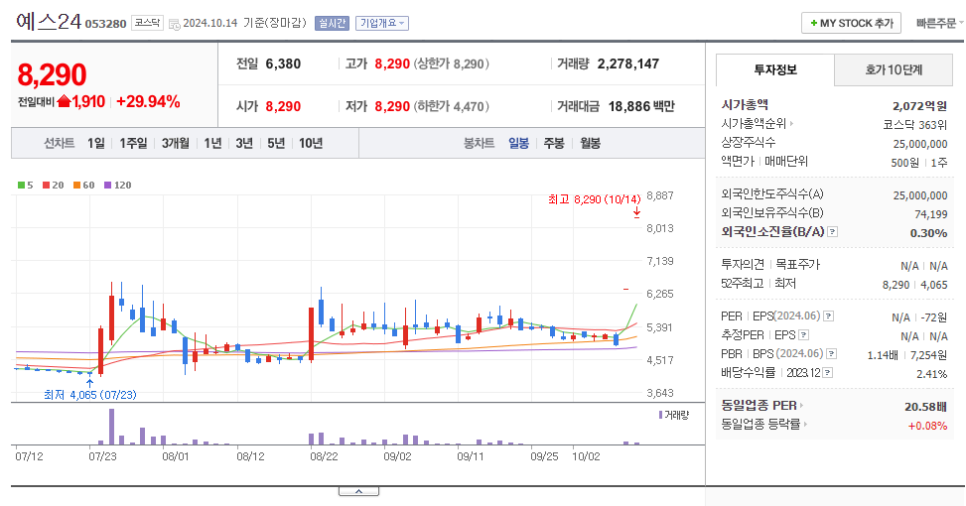
Task: Select the 주봉 candle chart
Action: point(554,143)
